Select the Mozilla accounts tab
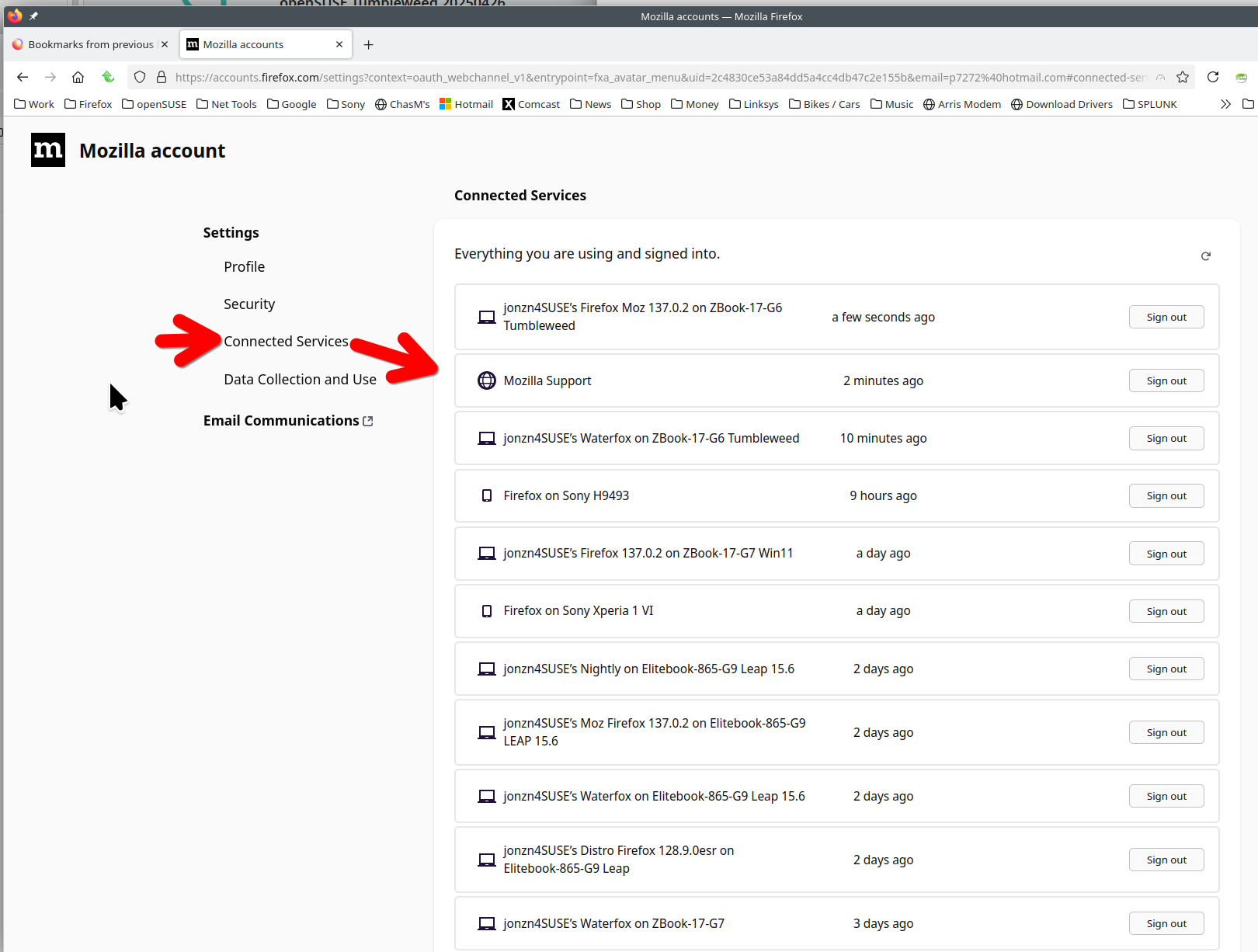 pyautogui.click(x=266, y=44)
